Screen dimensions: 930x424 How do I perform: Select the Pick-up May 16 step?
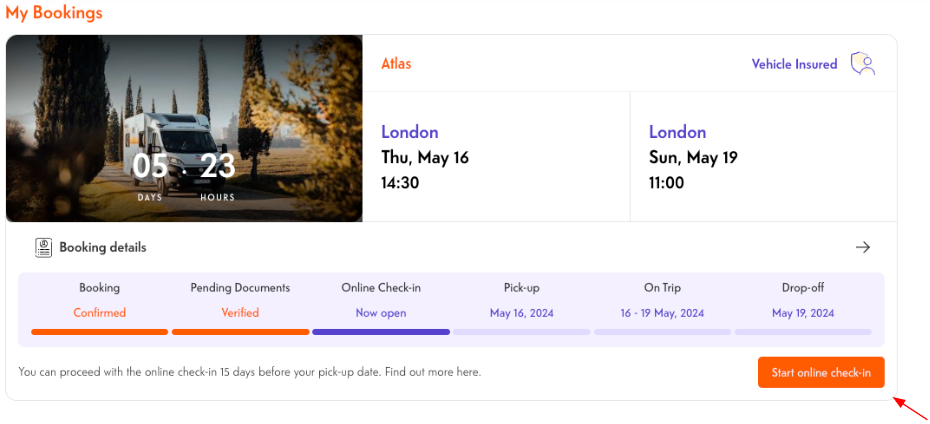pos(521,300)
